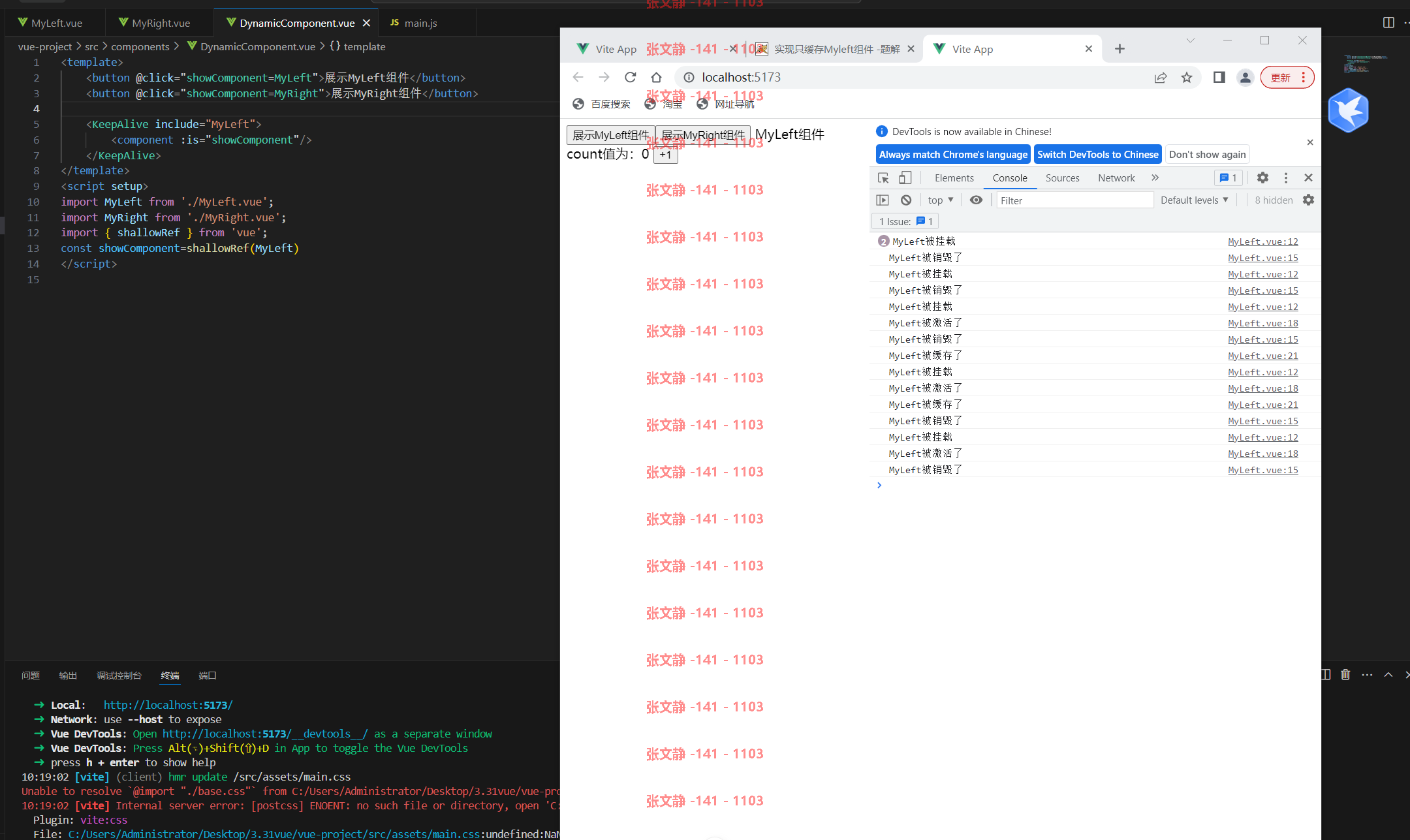Open DevTools settings gear
Screen dimensions: 1410x840
[1262, 178]
